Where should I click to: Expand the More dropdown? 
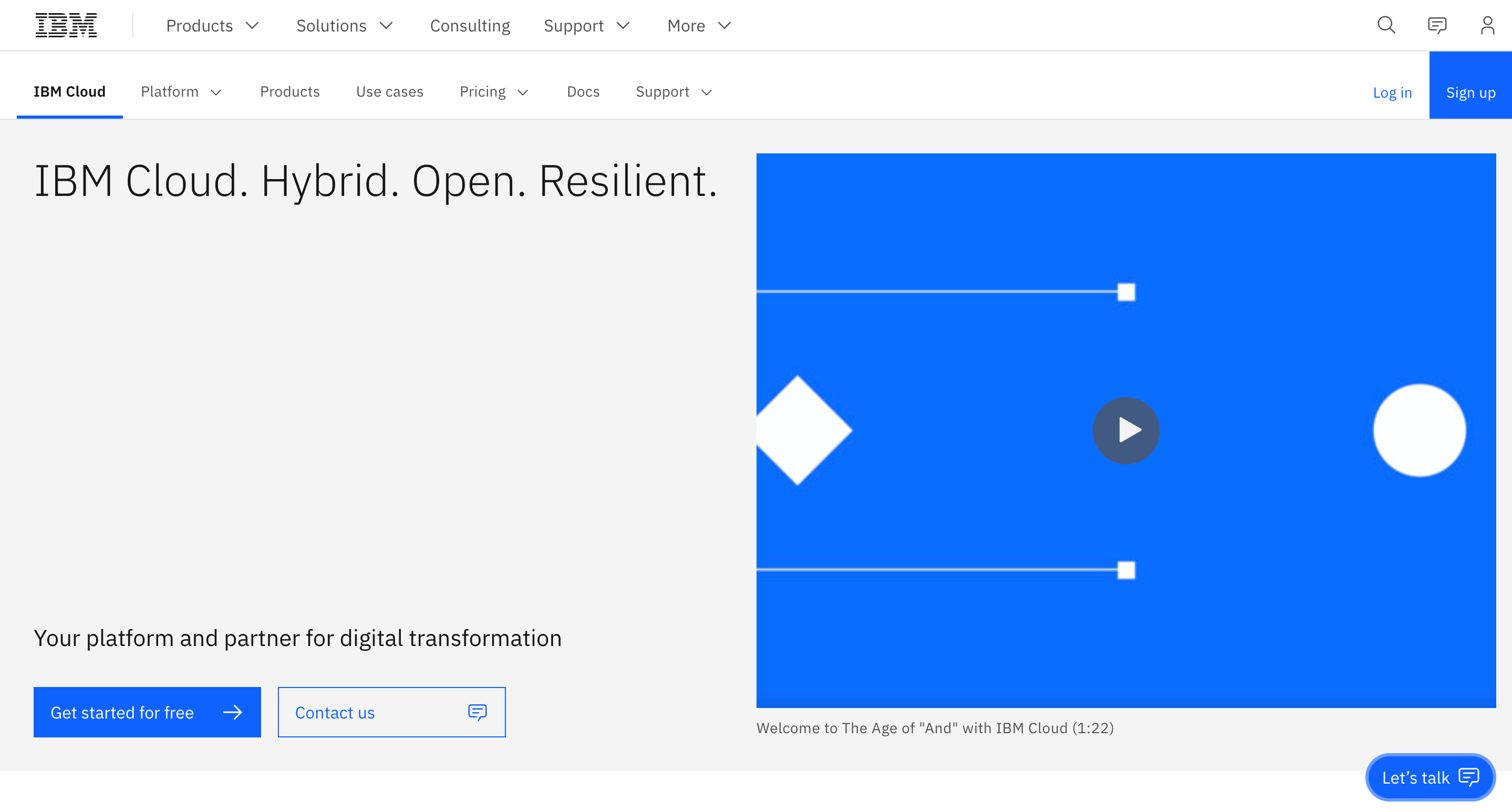pos(699,26)
